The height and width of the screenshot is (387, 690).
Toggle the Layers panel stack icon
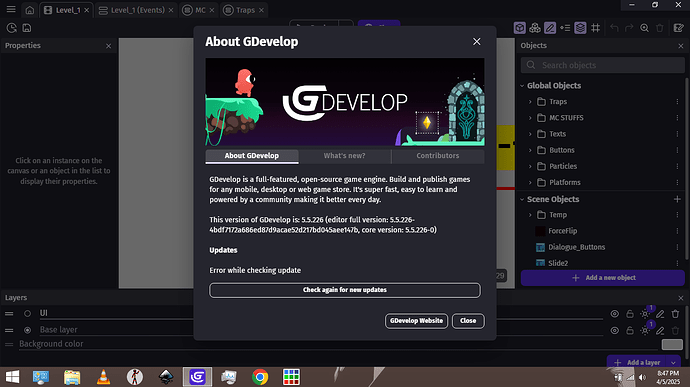click(580, 28)
